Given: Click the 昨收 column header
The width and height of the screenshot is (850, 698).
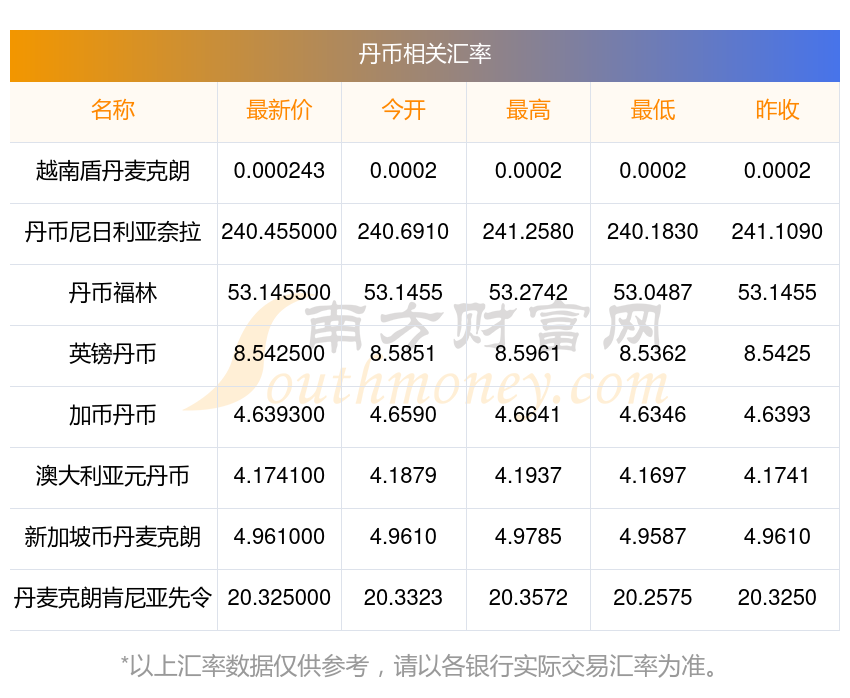Looking at the screenshot, I should (x=777, y=110).
